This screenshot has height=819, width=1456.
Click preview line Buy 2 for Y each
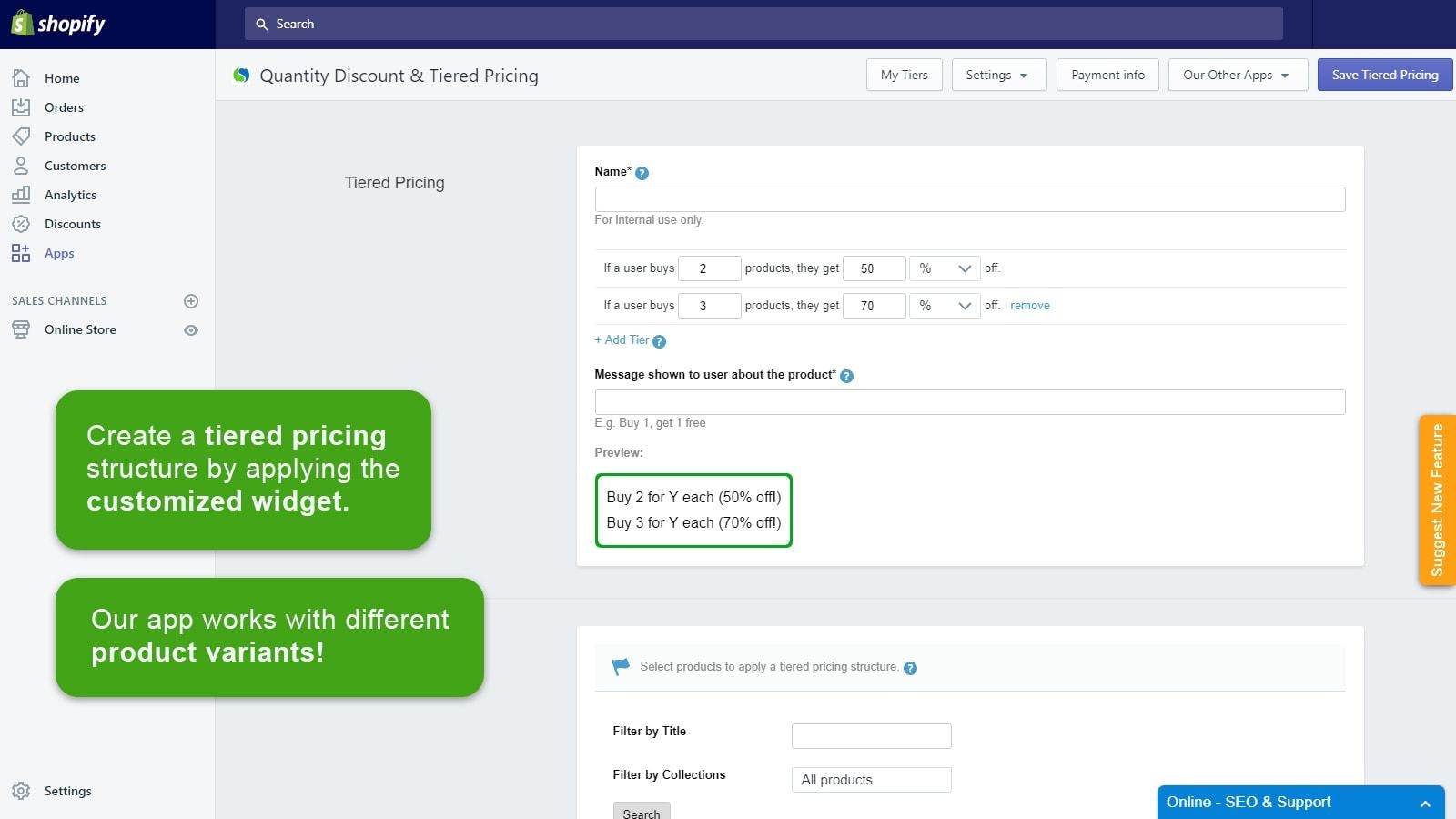point(693,498)
